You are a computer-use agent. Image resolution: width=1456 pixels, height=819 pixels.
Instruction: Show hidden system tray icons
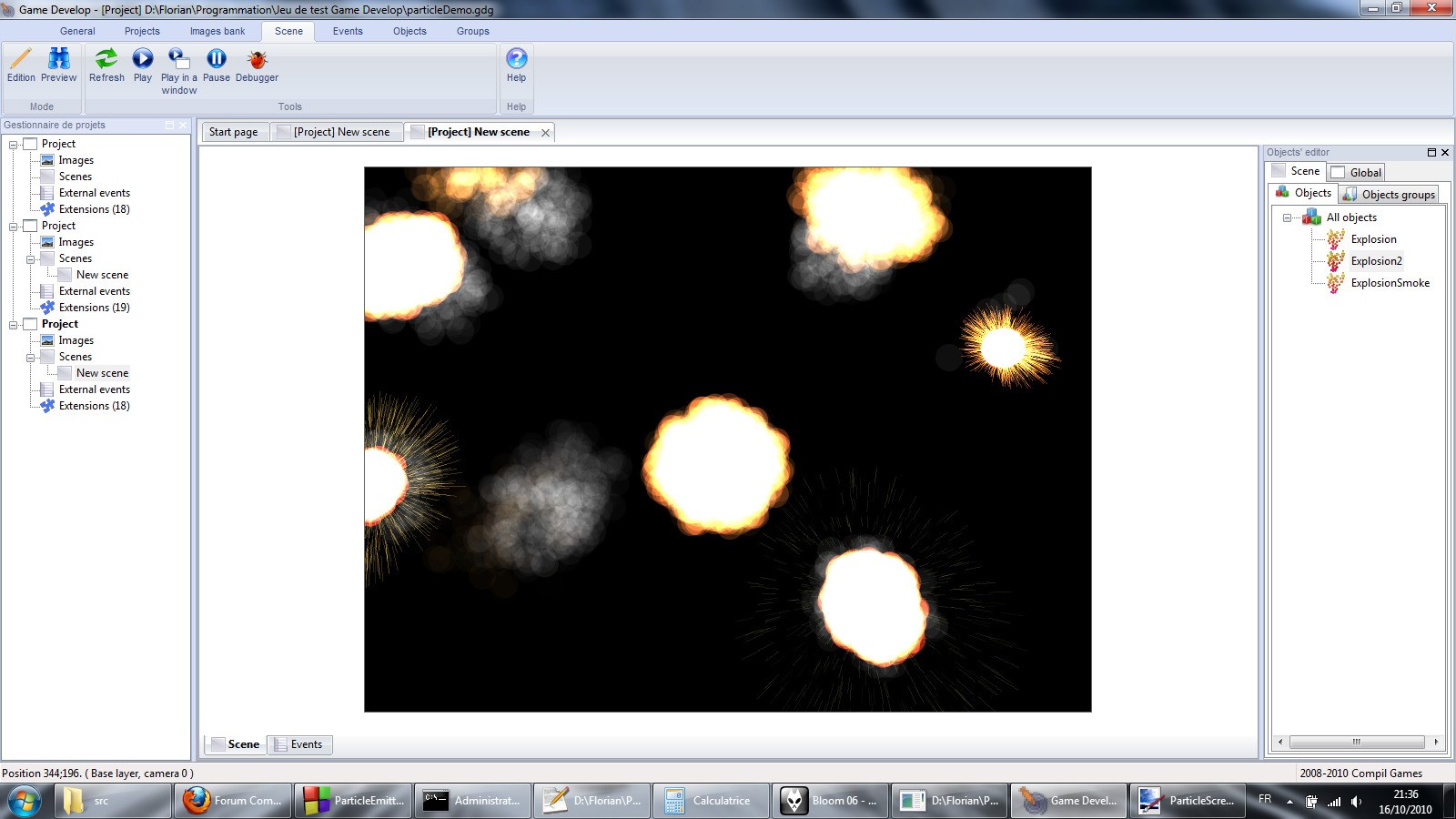[1289, 802]
